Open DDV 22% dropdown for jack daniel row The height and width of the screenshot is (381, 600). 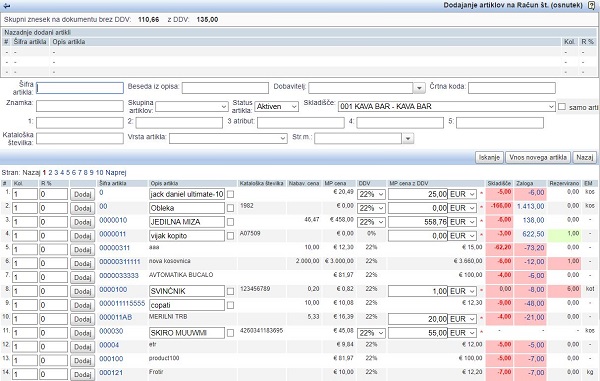point(371,194)
